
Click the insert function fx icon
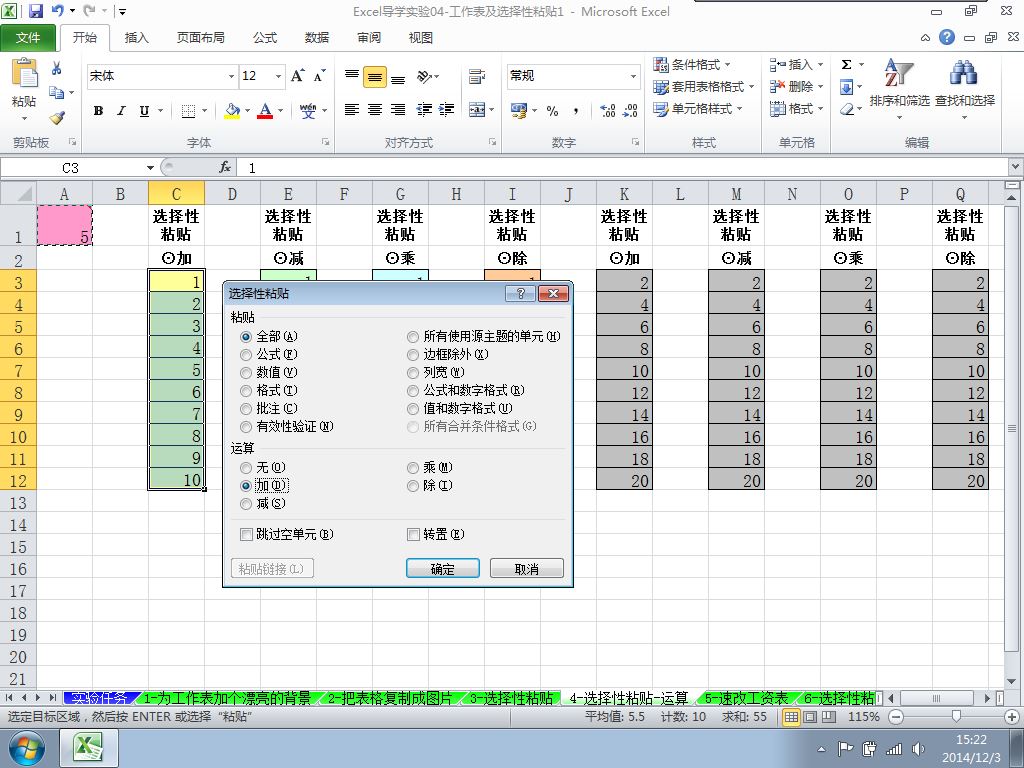(x=225, y=168)
